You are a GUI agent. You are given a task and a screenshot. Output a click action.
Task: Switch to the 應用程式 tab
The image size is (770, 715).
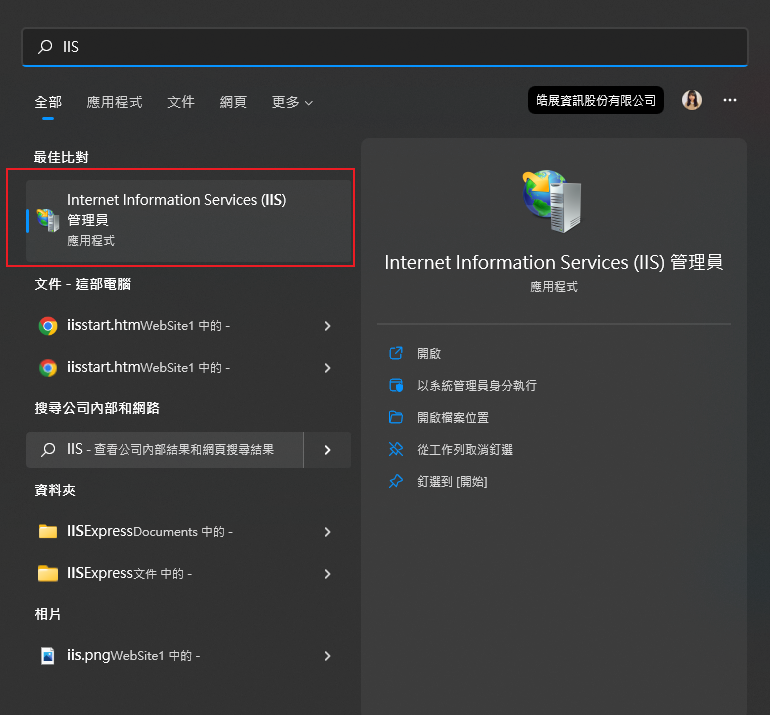point(114,102)
